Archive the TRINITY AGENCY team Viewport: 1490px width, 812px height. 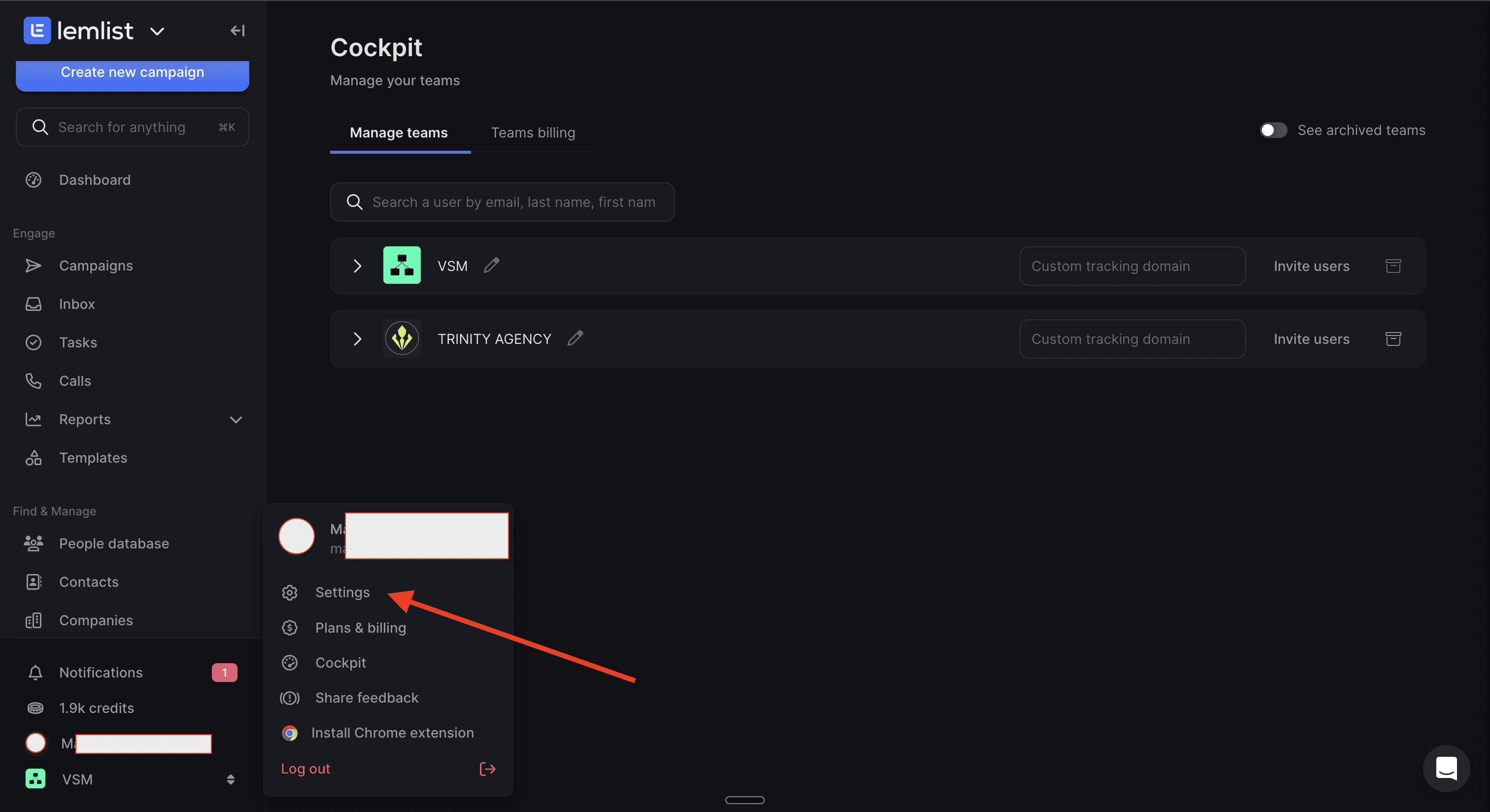[x=1393, y=339]
